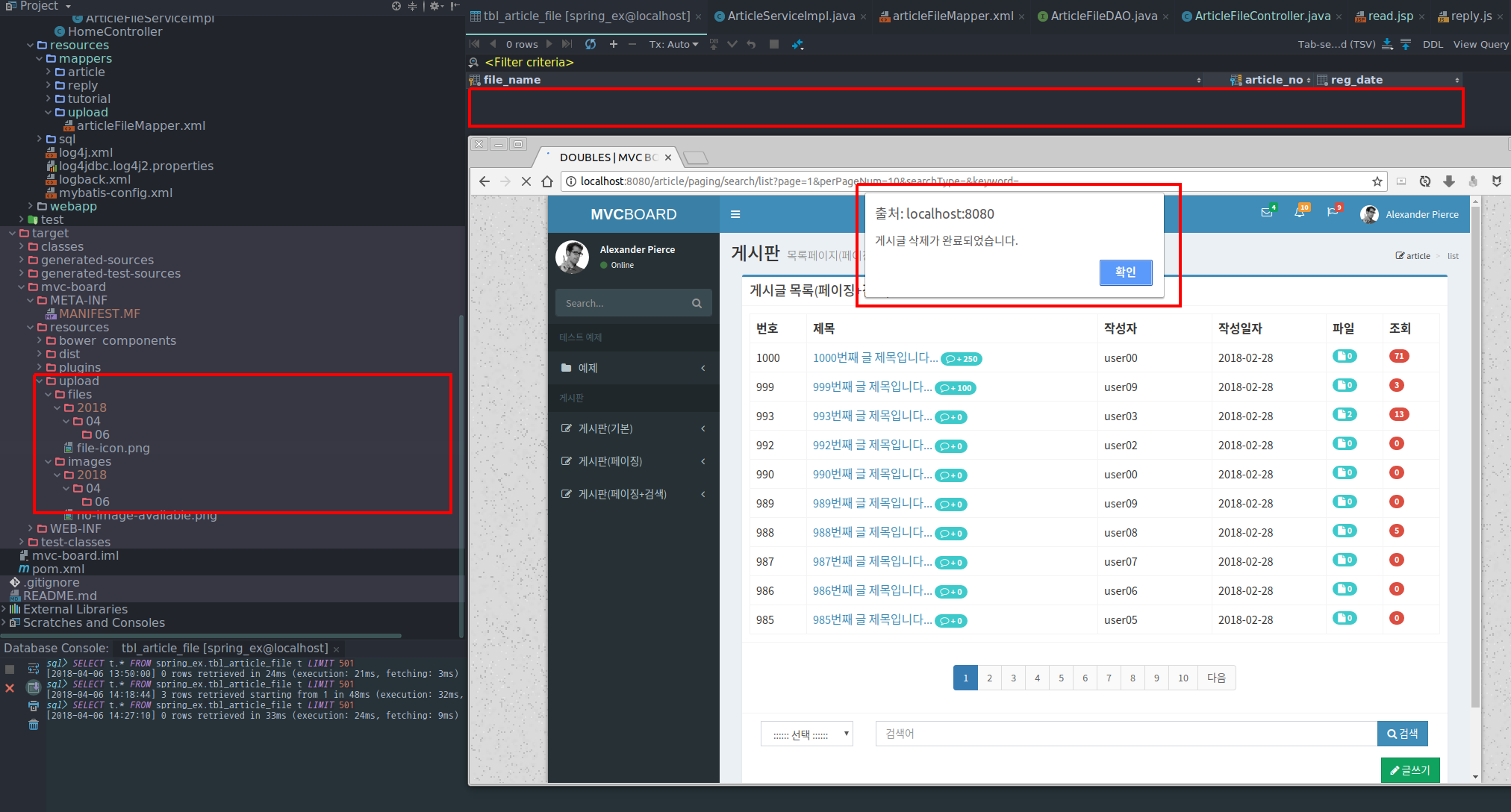Switch to articleFileMapper.xml tab
This screenshot has width=1511, height=812.
point(953,16)
